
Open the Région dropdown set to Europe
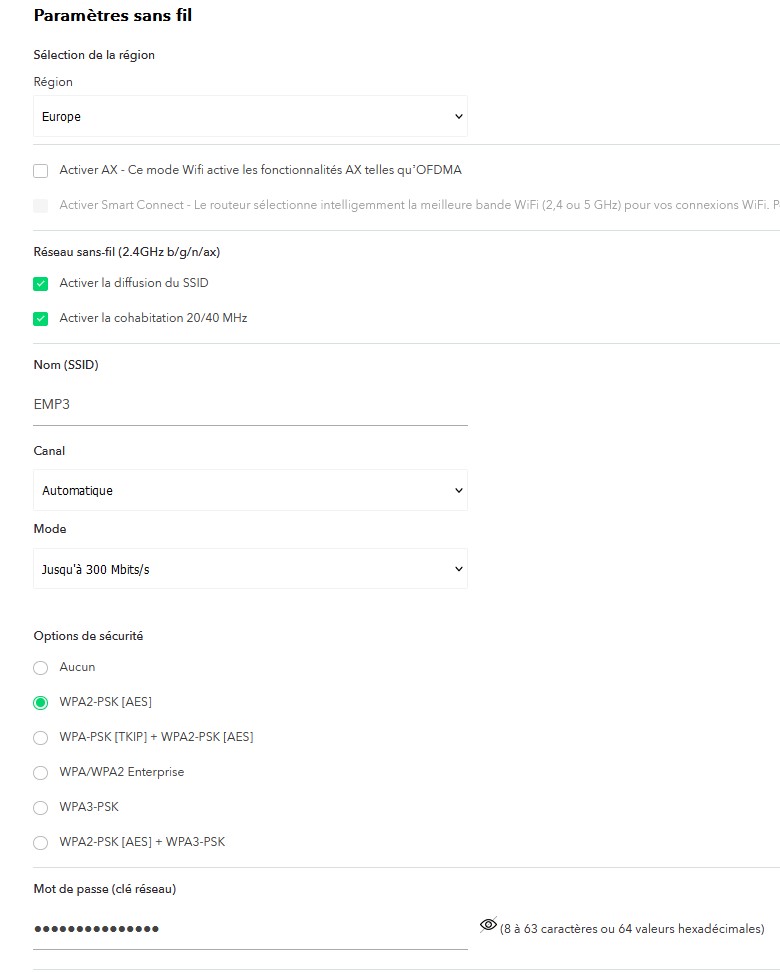[250, 117]
